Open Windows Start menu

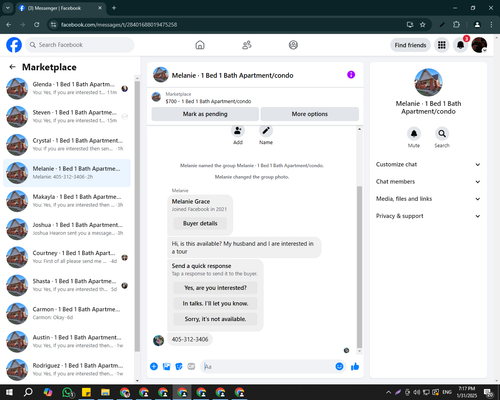9,392
